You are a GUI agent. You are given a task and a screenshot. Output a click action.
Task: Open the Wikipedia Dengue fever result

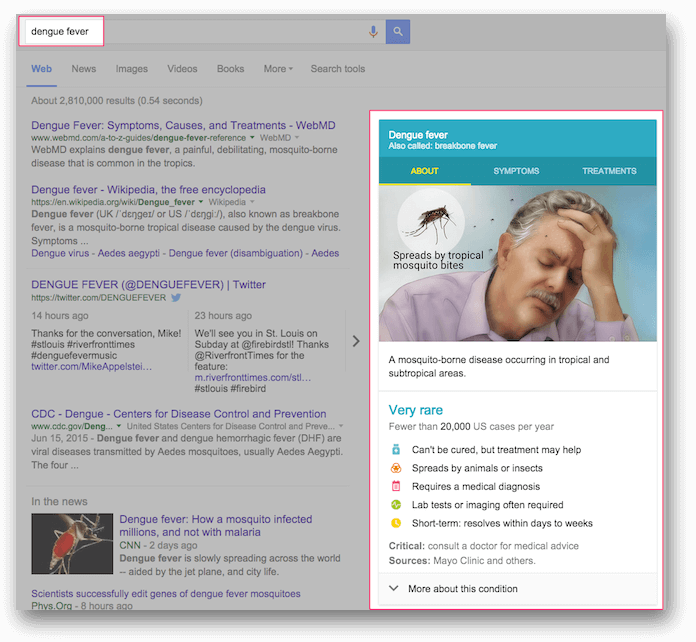click(148, 190)
